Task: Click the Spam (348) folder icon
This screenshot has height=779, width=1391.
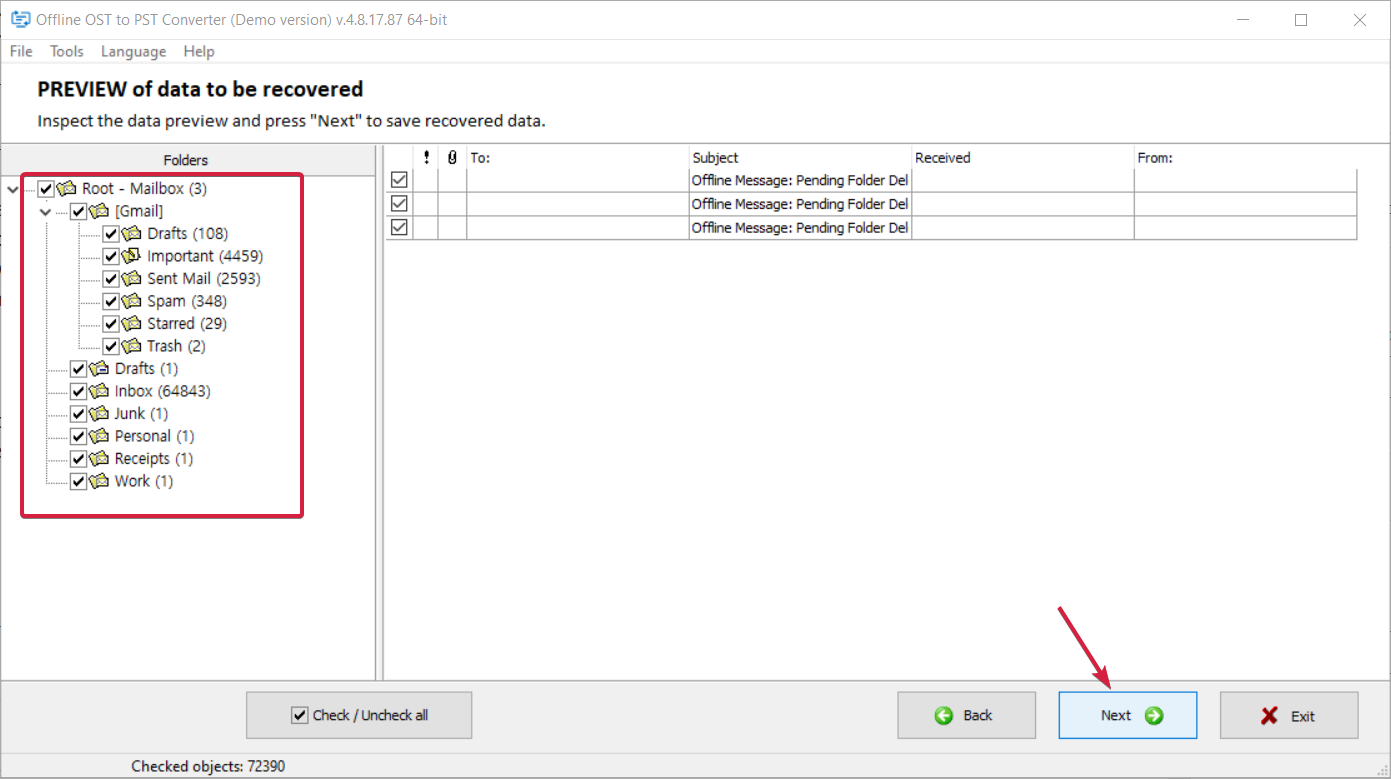Action: (x=131, y=301)
